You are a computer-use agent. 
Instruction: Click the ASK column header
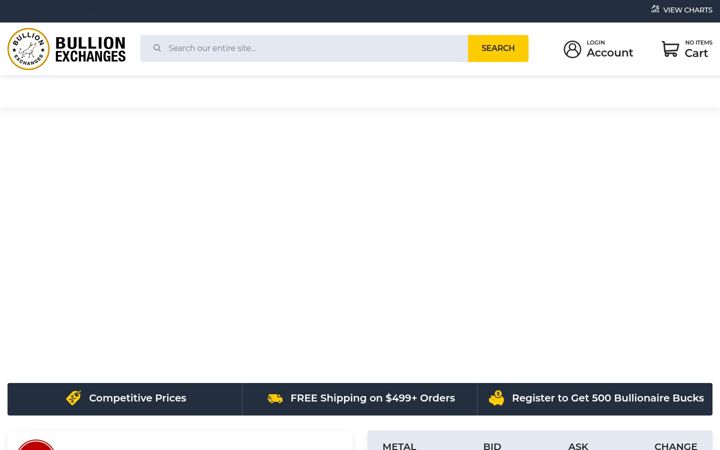(x=578, y=446)
